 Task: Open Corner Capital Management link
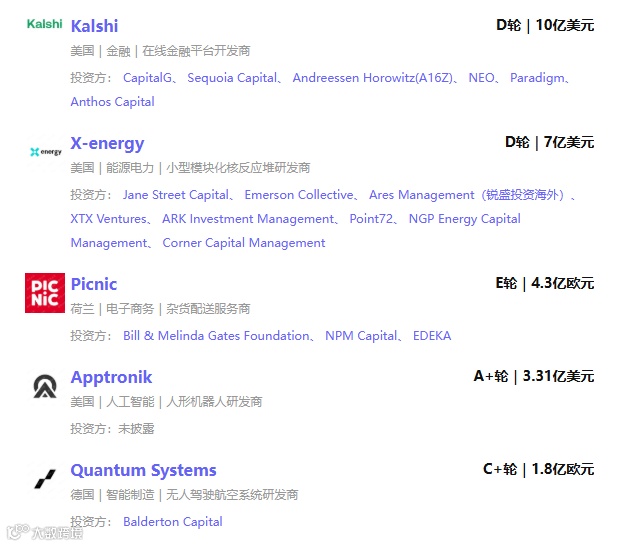pyautogui.click(x=244, y=243)
